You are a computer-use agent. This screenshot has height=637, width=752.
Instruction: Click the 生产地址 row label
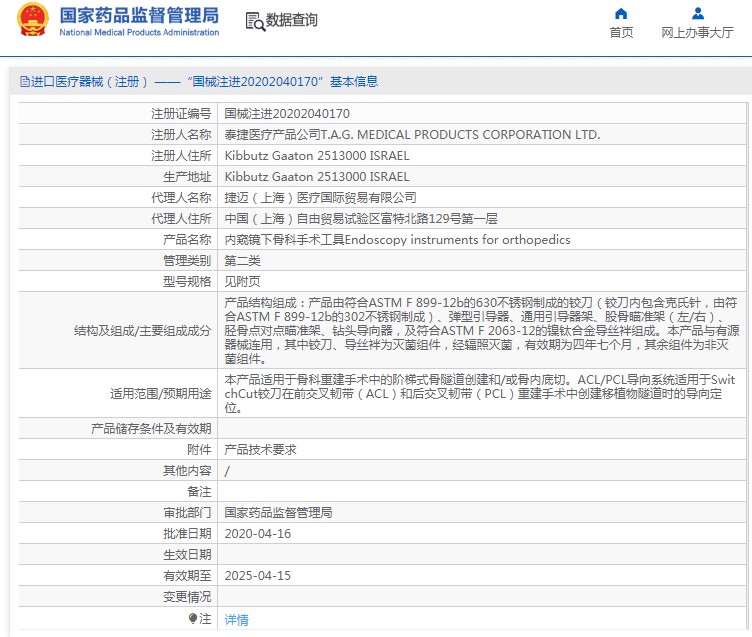coord(187,177)
